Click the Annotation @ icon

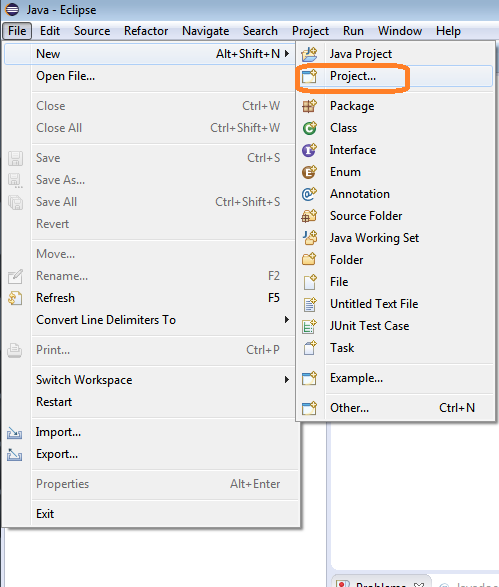coord(309,194)
